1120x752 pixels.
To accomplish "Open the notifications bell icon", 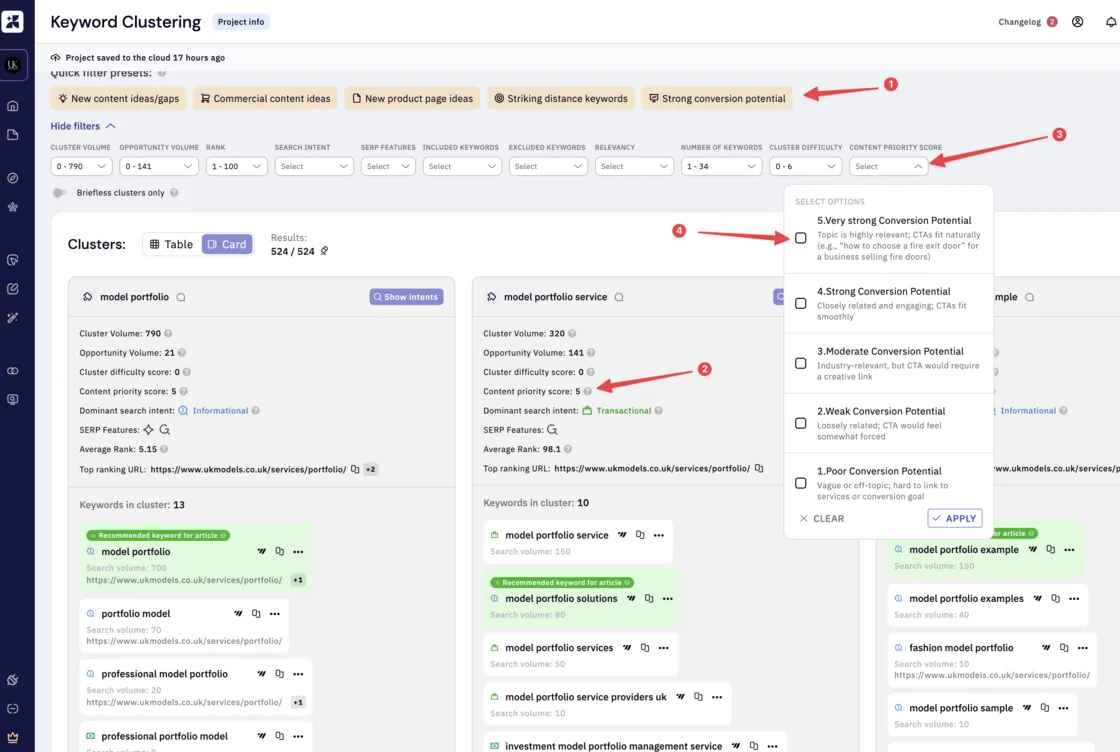I will pyautogui.click(x=1111, y=22).
